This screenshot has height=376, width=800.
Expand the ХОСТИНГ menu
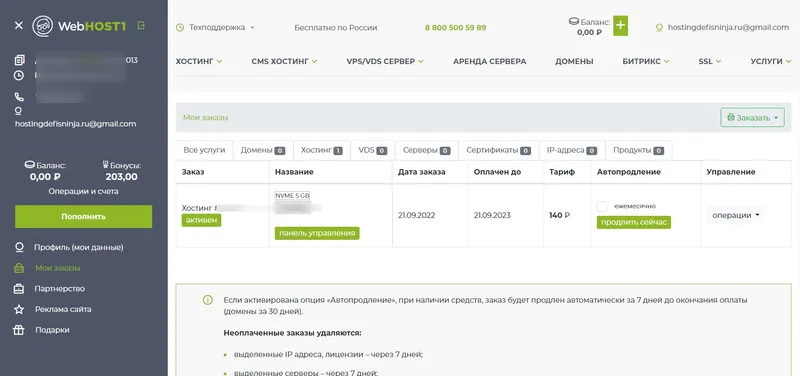click(199, 61)
